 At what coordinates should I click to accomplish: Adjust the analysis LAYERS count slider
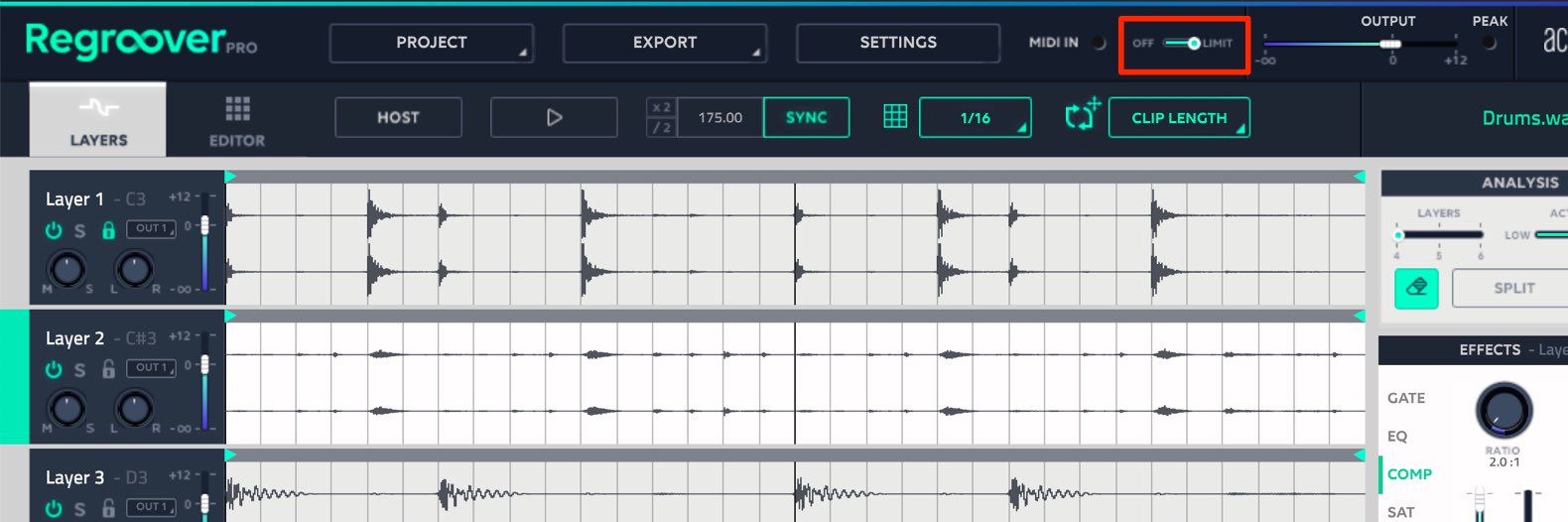click(x=1399, y=235)
